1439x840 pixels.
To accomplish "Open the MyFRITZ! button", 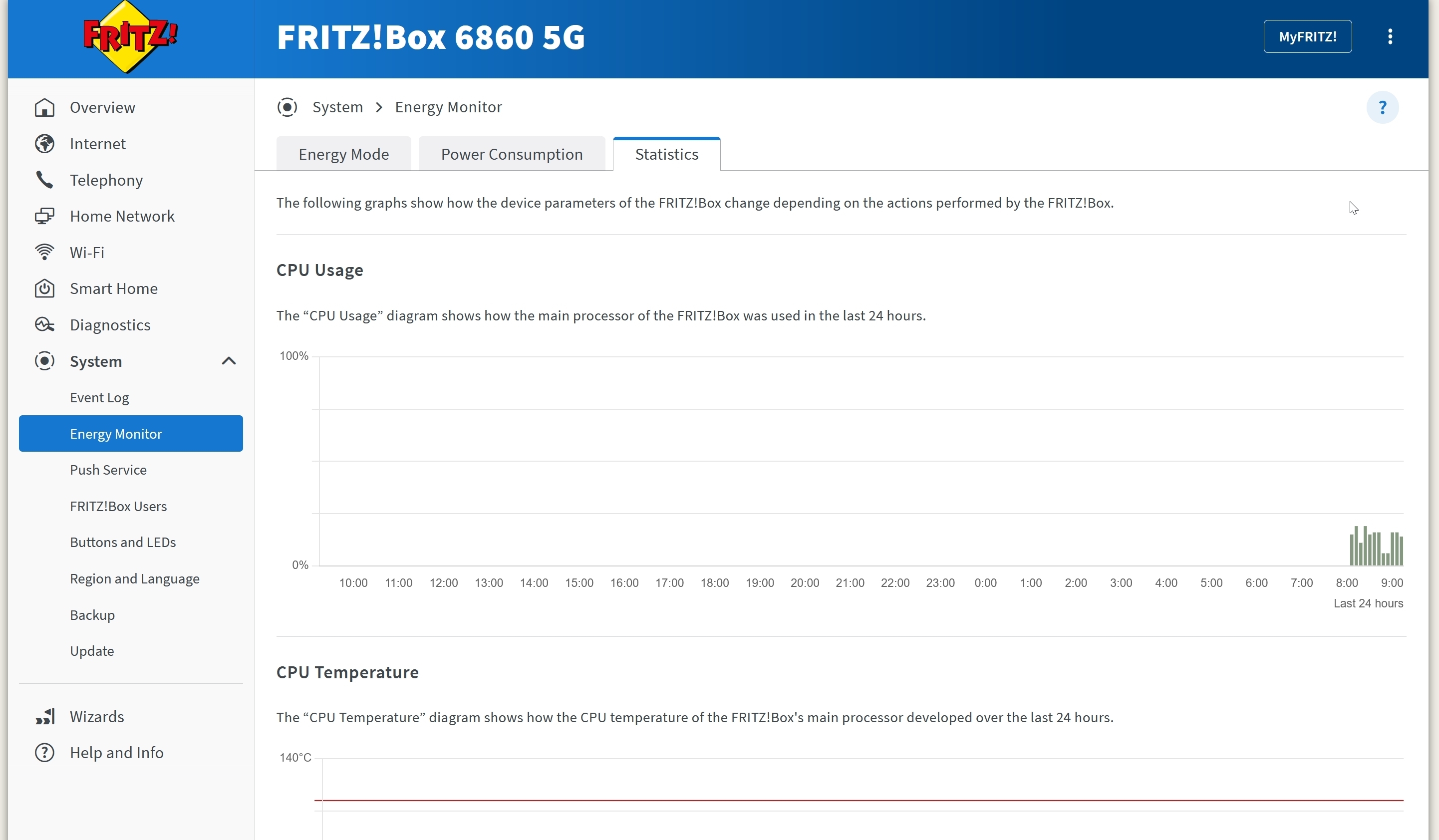I will coord(1307,36).
